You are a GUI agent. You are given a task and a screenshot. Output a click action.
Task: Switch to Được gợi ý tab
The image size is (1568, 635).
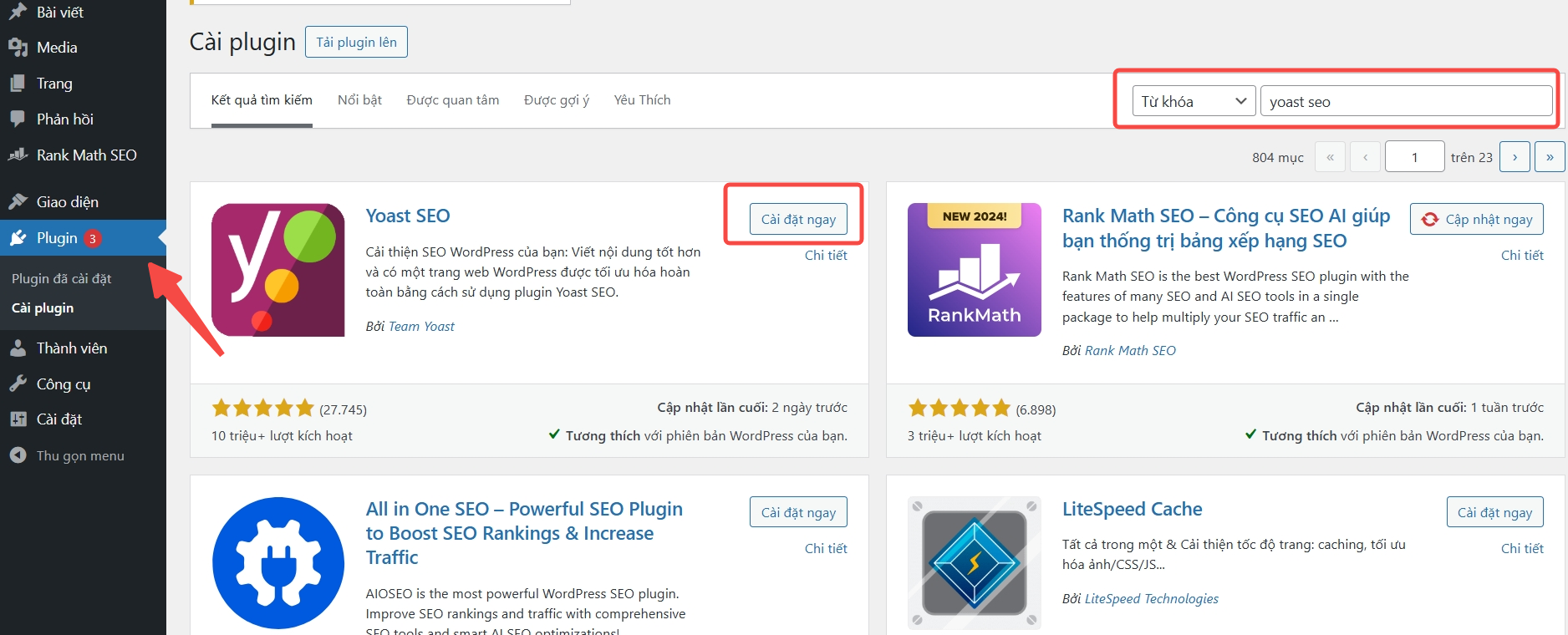pos(557,100)
